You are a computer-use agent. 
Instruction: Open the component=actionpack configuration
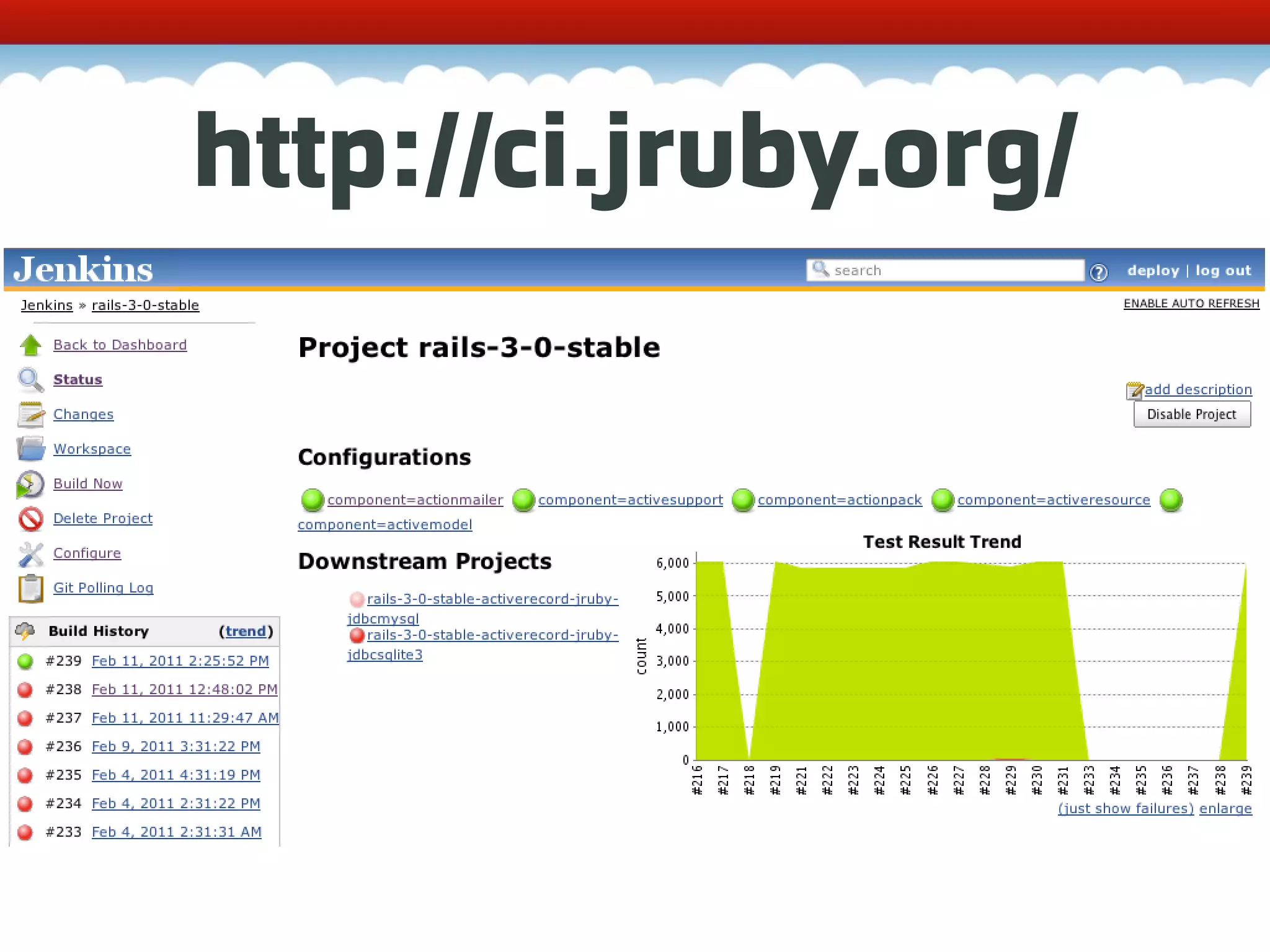[x=839, y=500]
